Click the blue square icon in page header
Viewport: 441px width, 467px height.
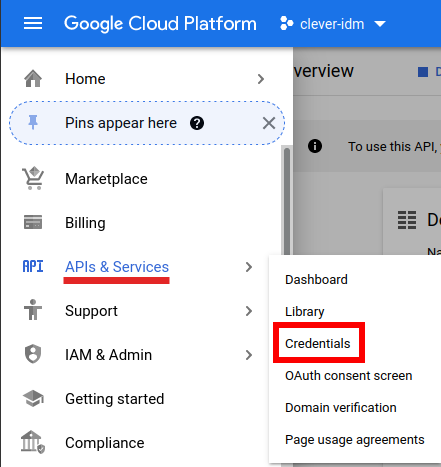click(423, 72)
